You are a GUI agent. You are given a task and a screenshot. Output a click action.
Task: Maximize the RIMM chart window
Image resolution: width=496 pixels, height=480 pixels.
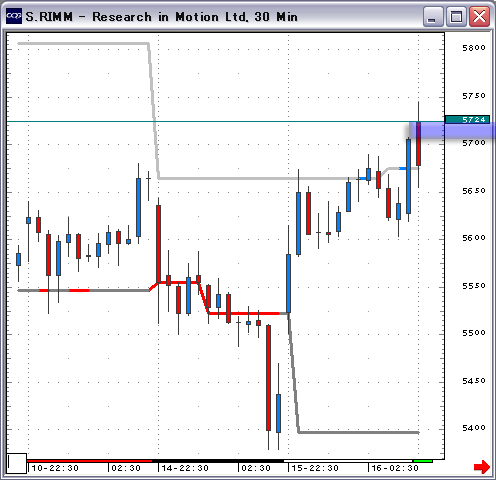click(x=456, y=17)
